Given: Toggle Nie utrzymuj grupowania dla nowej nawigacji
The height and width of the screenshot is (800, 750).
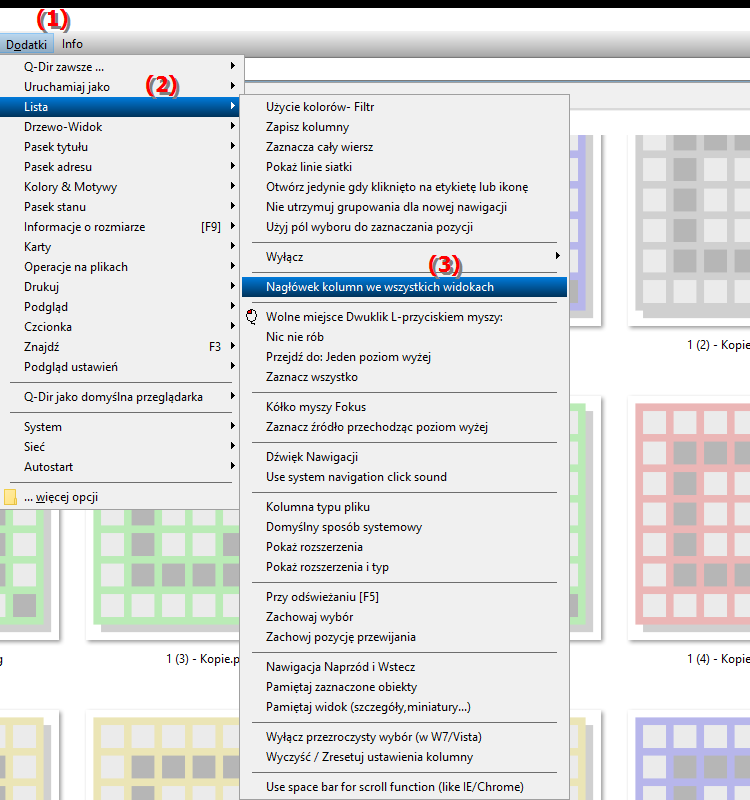Looking at the screenshot, I should point(404,207).
